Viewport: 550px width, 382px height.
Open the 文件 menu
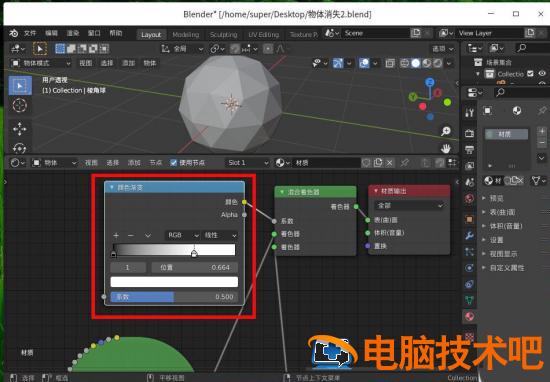click(30, 33)
